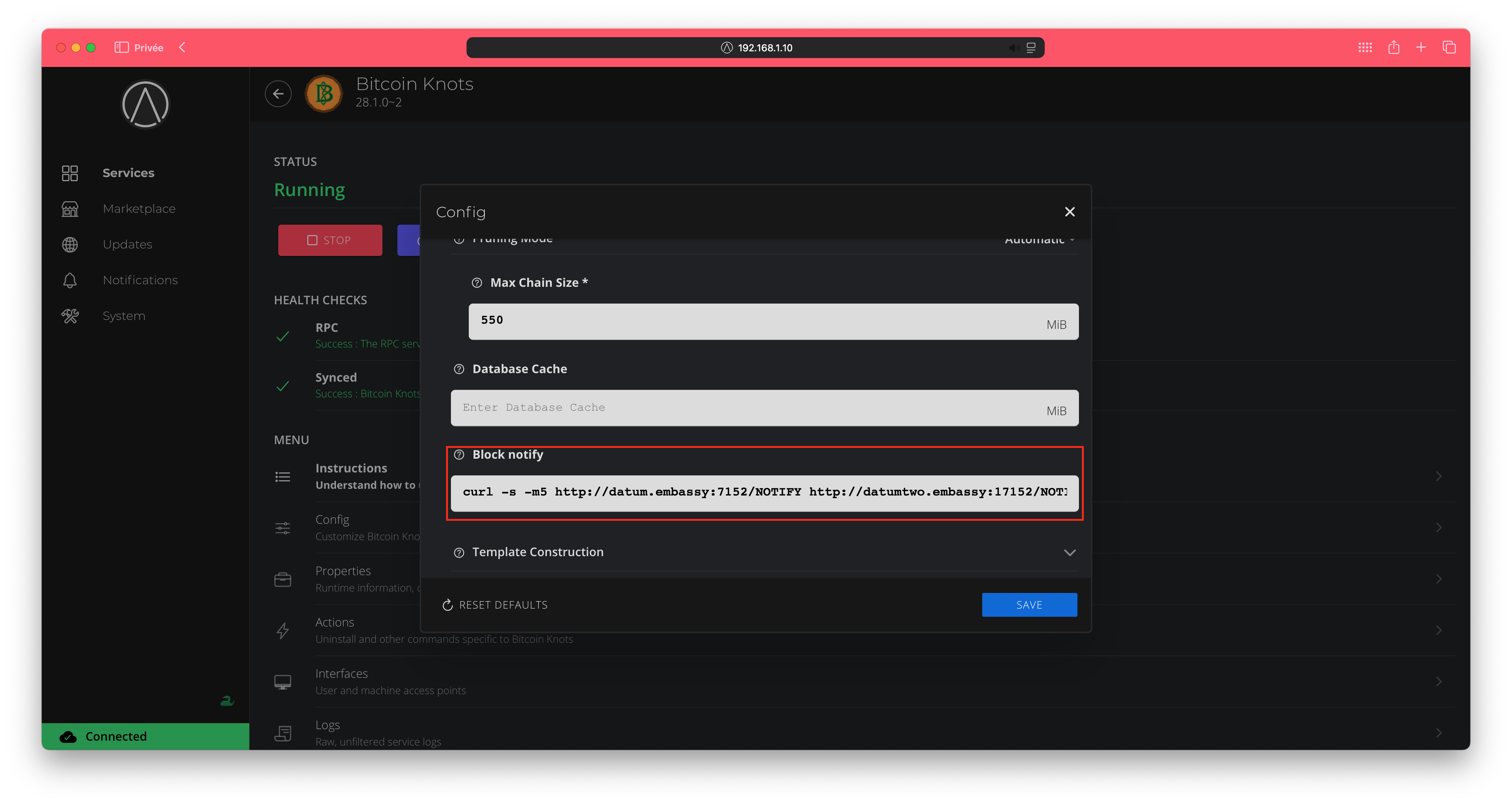Open Notifications in the sidebar
This screenshot has width=1512, height=805.
click(x=140, y=280)
